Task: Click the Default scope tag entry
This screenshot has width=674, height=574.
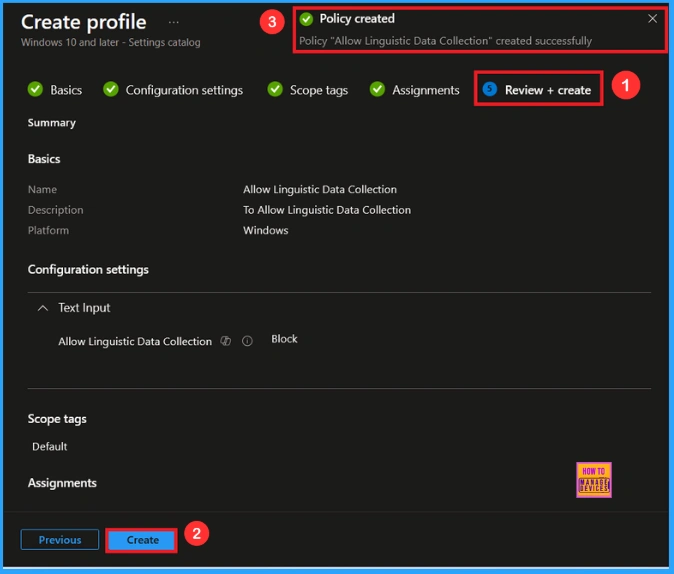Action: [x=50, y=446]
